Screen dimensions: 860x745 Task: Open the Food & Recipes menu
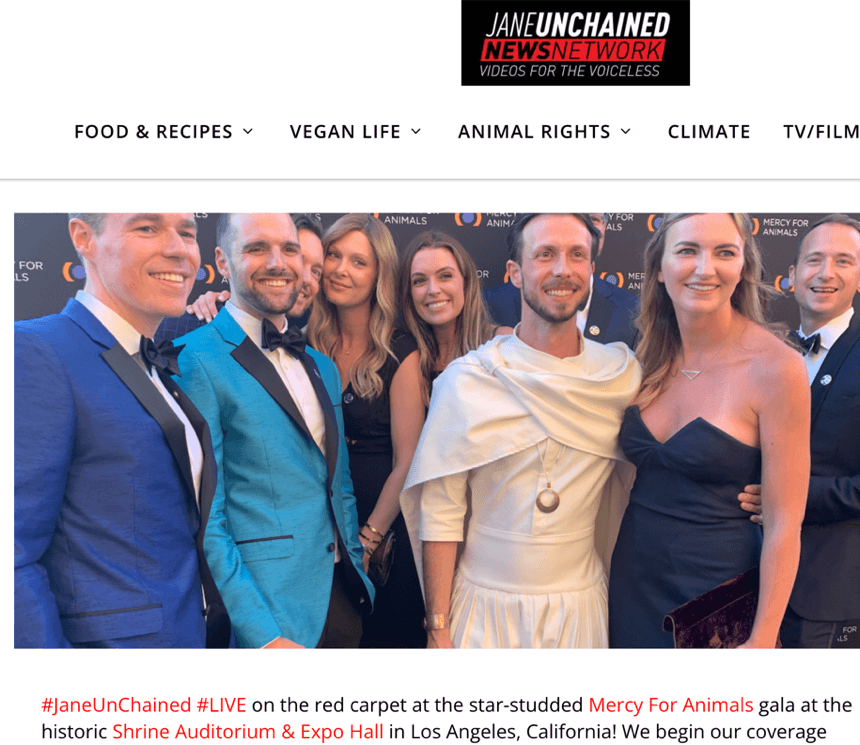pyautogui.click(x=154, y=132)
